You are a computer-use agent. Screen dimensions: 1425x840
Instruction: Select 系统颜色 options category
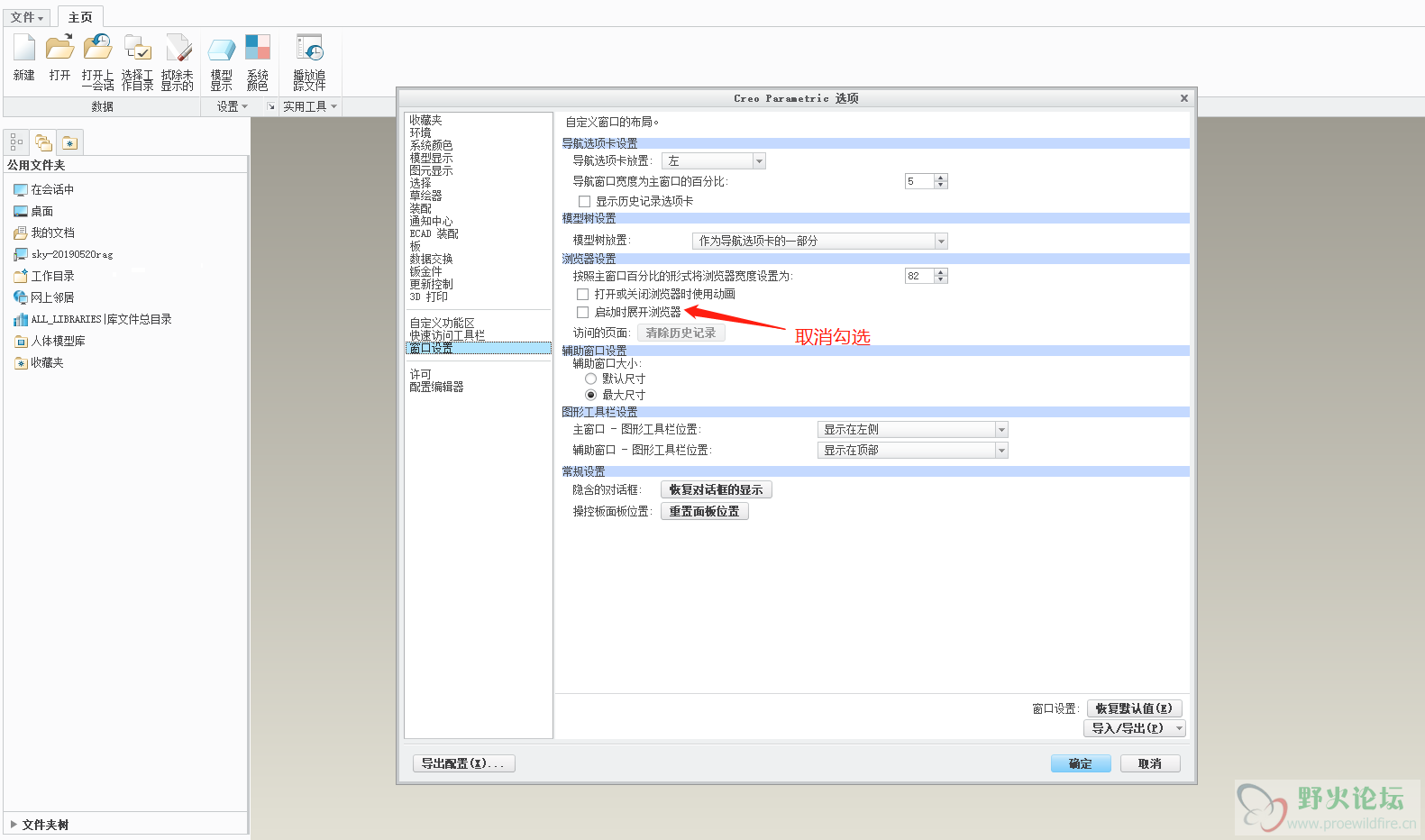pos(432,146)
